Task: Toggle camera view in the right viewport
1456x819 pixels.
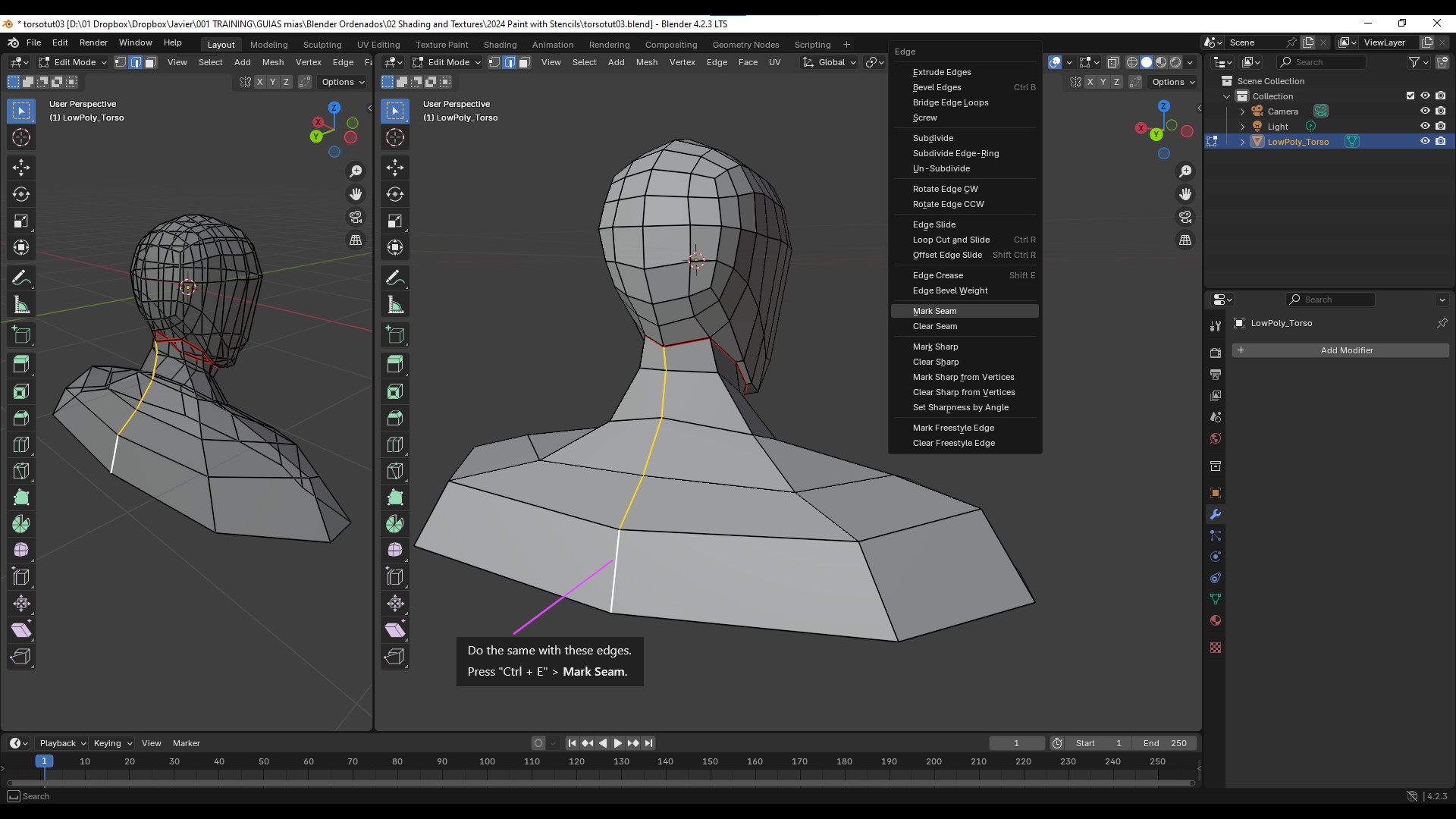Action: pyautogui.click(x=1185, y=217)
